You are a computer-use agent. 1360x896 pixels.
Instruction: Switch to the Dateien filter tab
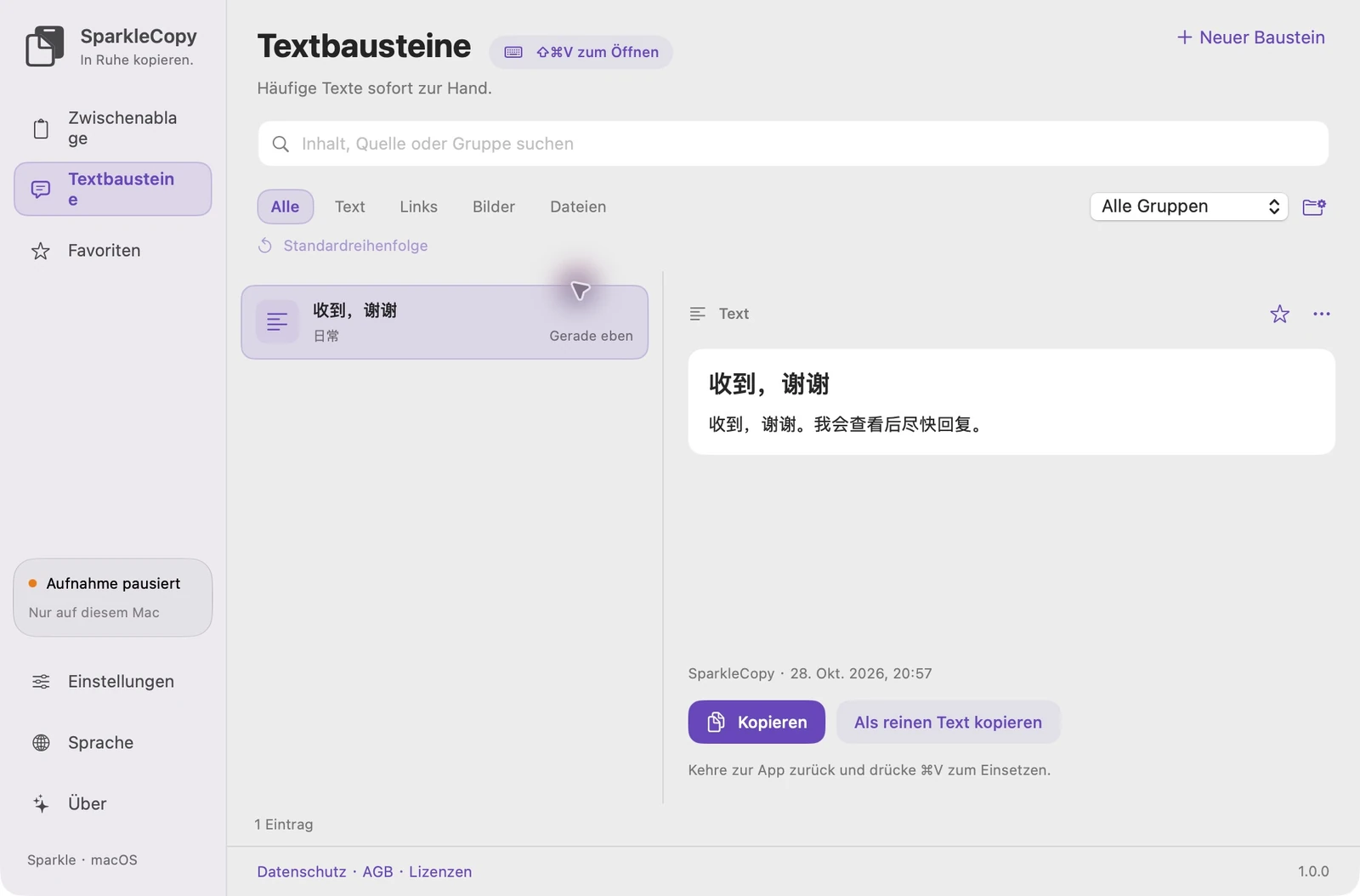point(578,207)
